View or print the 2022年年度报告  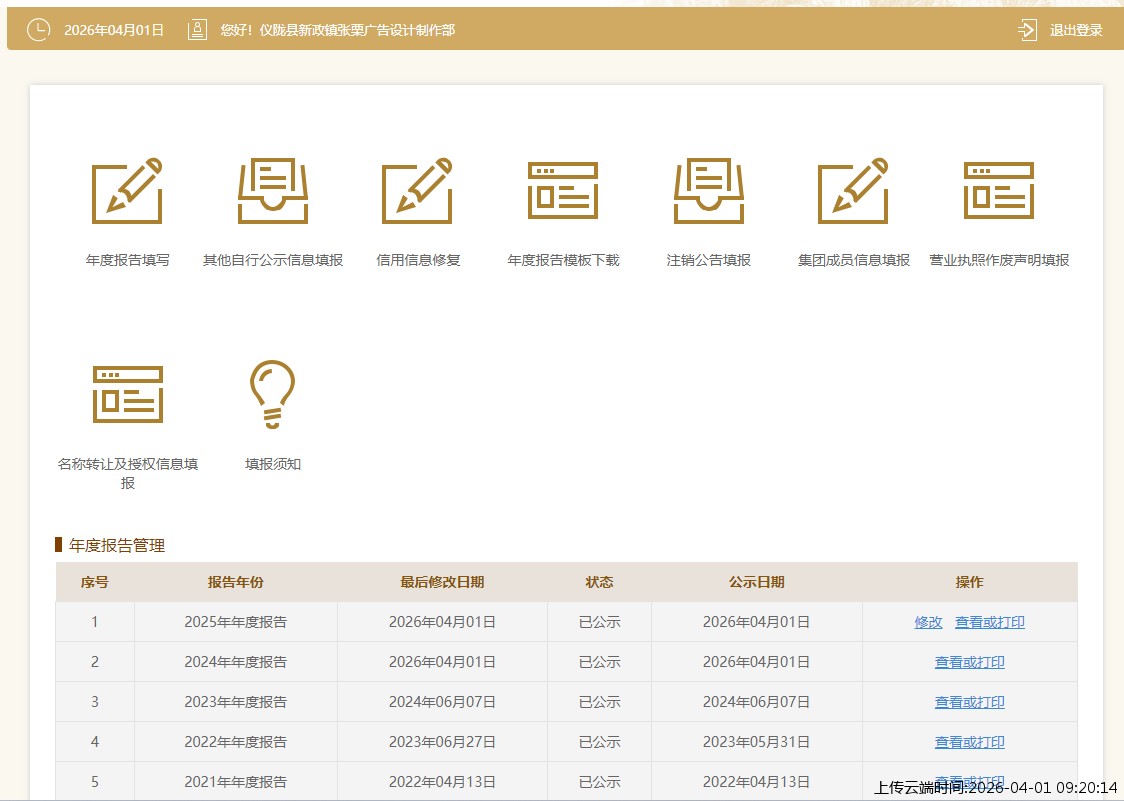click(x=969, y=742)
